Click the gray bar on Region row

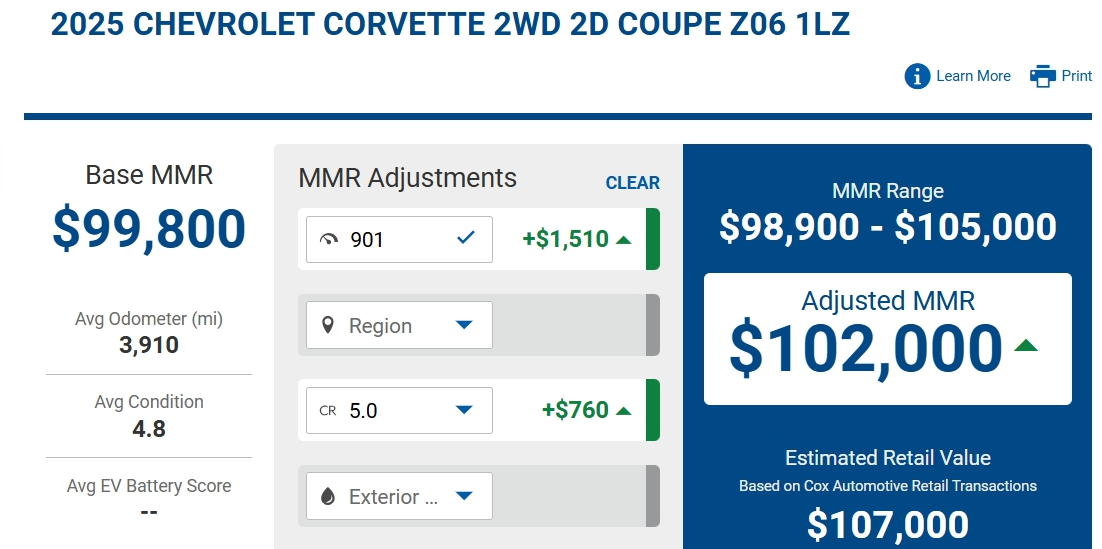(x=653, y=325)
